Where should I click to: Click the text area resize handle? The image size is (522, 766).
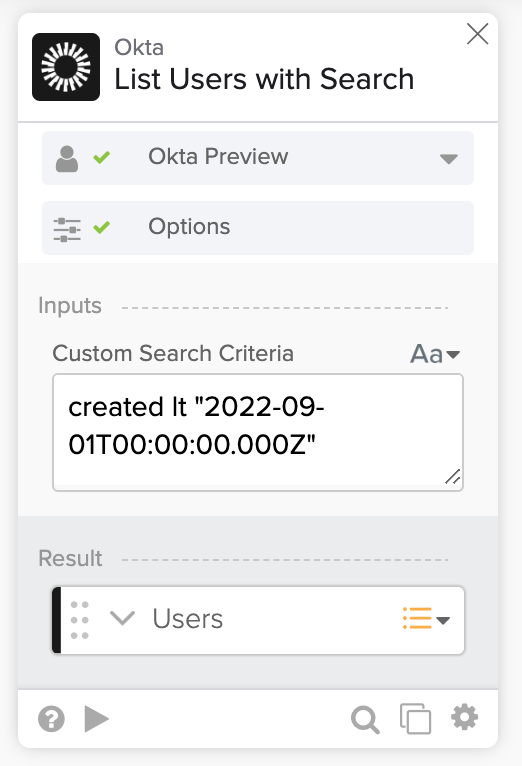click(453, 477)
